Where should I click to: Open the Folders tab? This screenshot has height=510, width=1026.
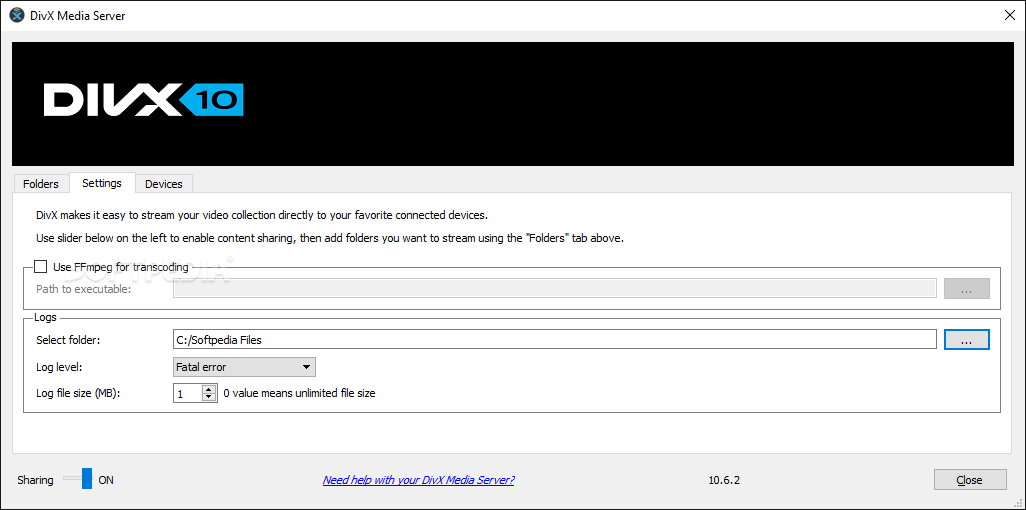click(x=41, y=184)
